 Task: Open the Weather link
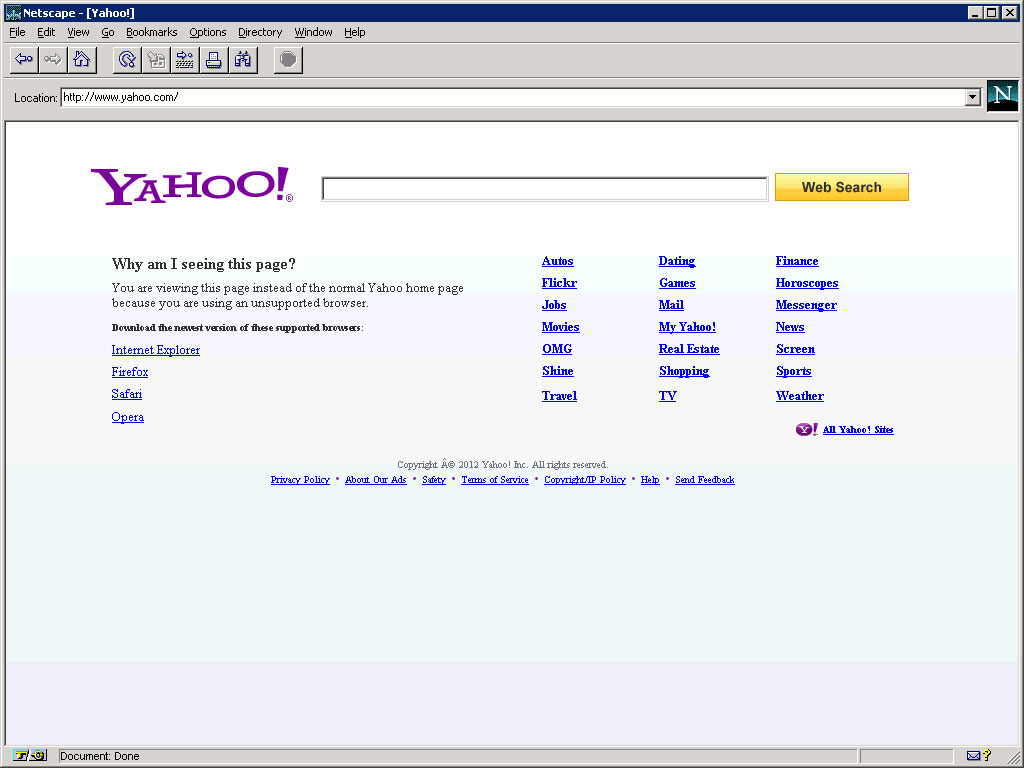coord(800,396)
